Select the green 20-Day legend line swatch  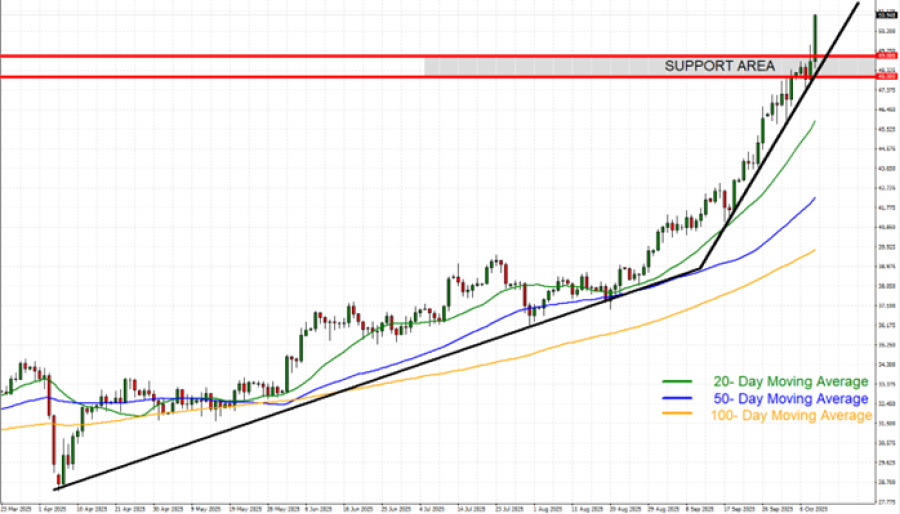coord(677,382)
